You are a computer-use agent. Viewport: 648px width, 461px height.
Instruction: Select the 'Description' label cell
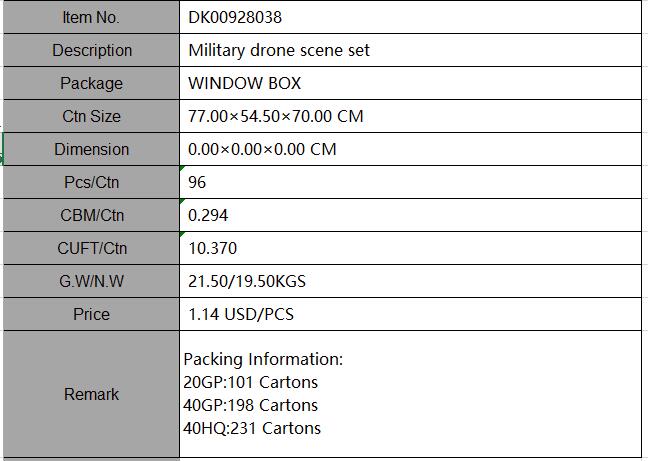pos(91,50)
